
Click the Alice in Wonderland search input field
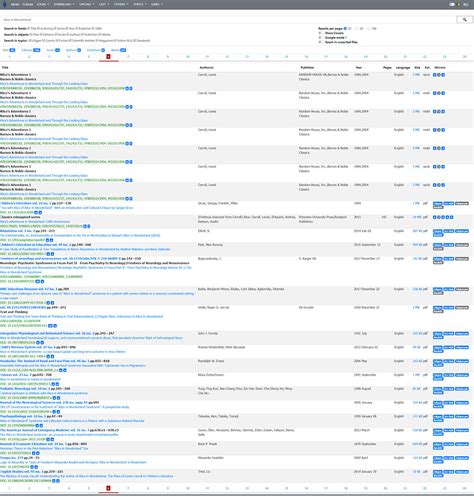(x=228, y=20)
